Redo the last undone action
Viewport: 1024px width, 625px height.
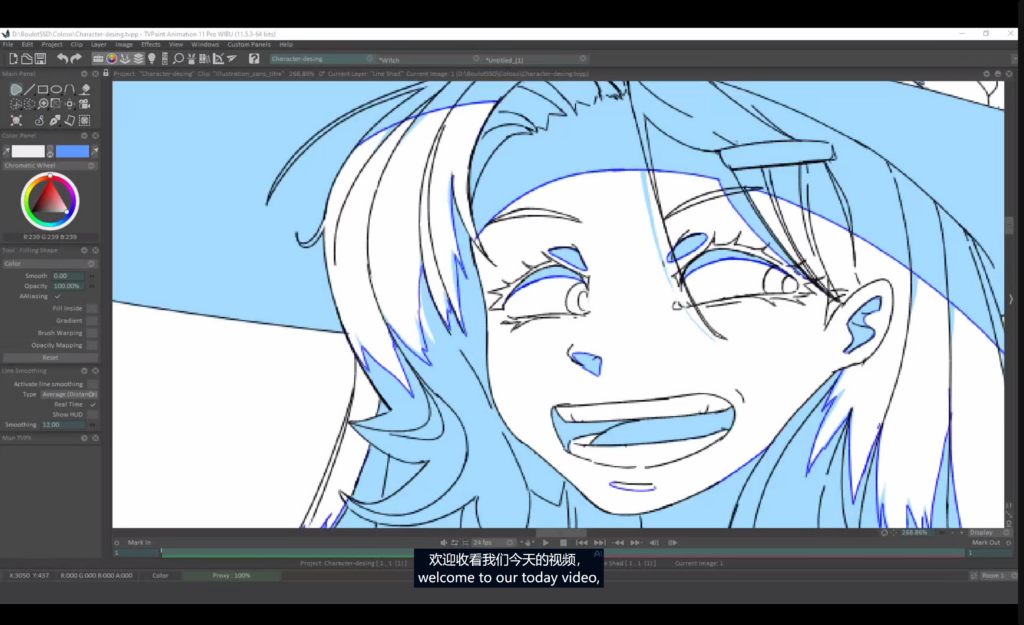click(x=76, y=59)
